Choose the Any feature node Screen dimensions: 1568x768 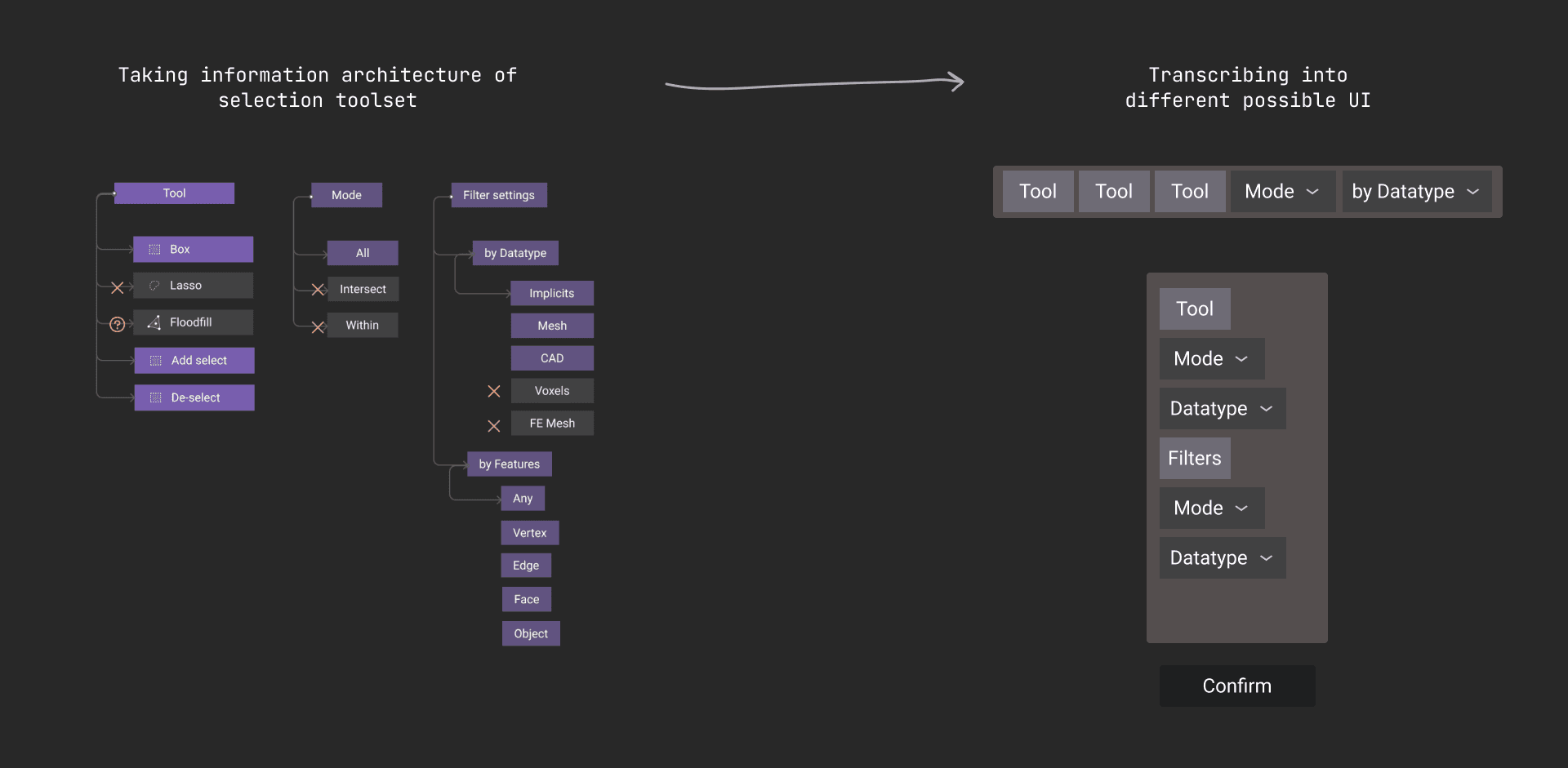click(523, 499)
